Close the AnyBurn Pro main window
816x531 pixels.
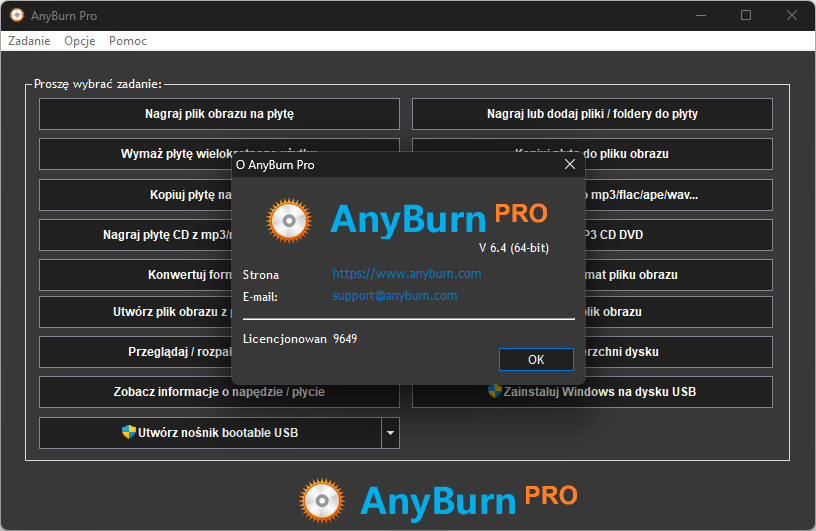coord(792,15)
